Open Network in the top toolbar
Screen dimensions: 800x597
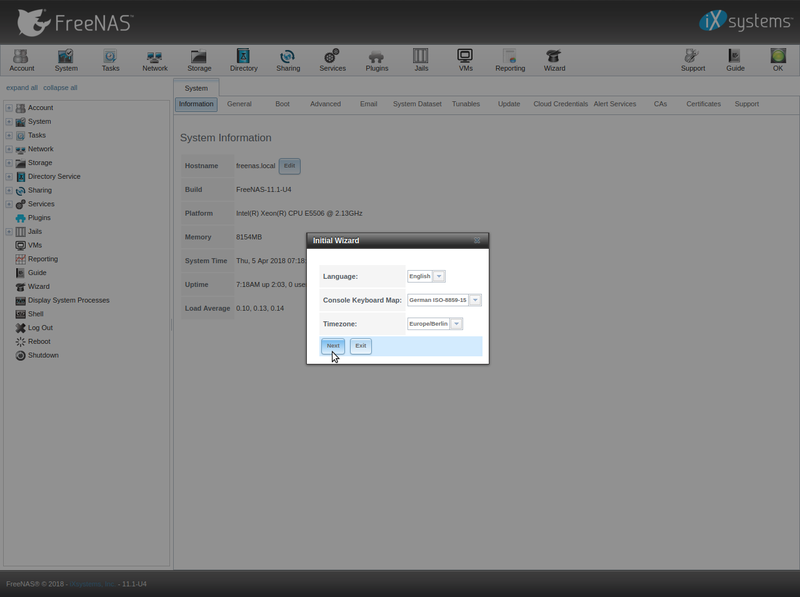tap(155, 60)
